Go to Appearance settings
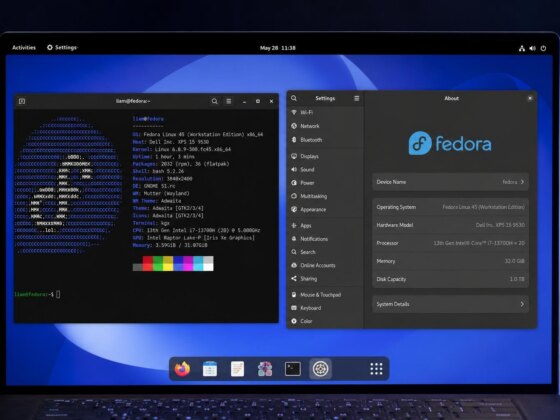Image resolution: width=560 pixels, height=420 pixels. tap(325, 210)
